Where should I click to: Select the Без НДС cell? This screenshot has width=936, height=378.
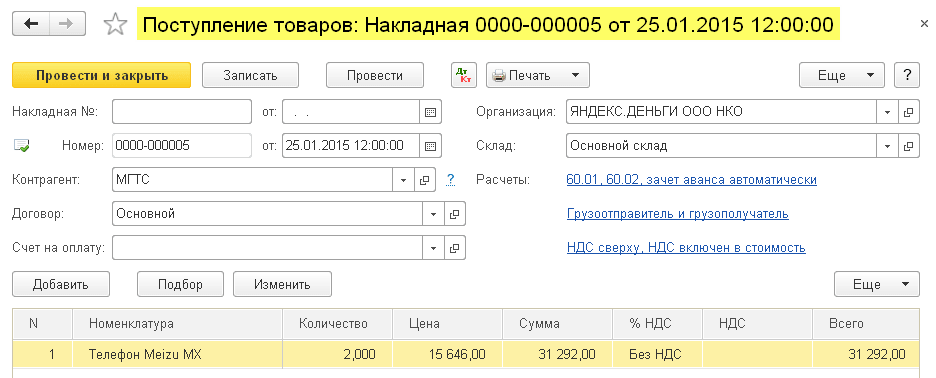658,354
